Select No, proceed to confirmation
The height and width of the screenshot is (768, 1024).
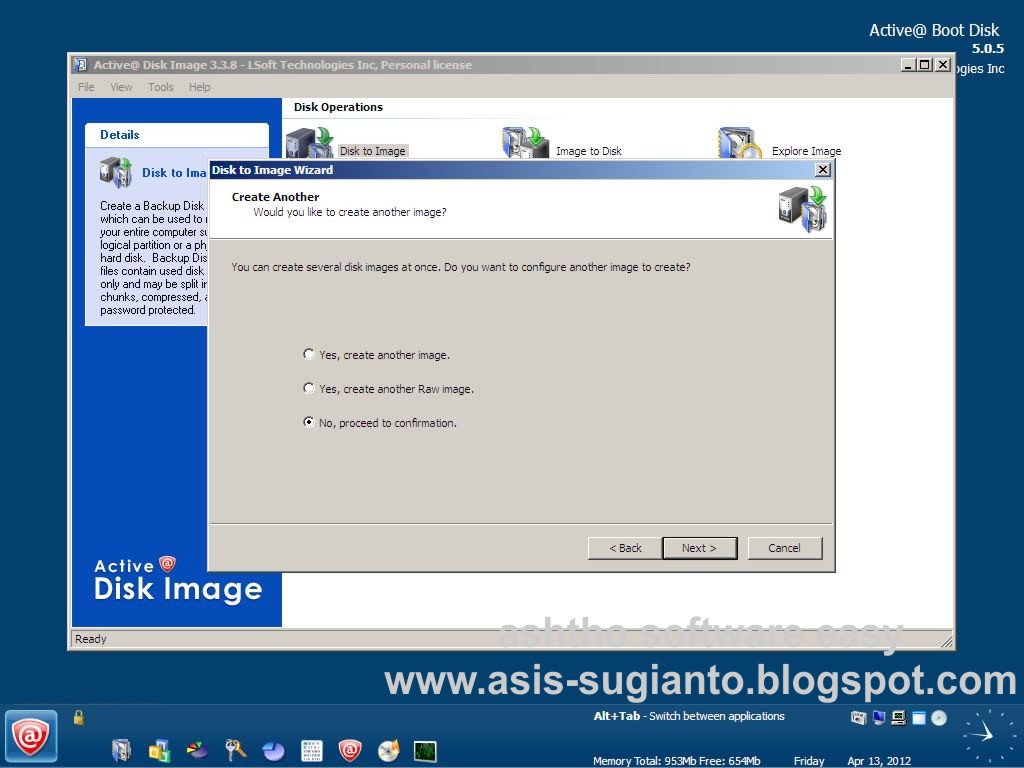coord(308,422)
